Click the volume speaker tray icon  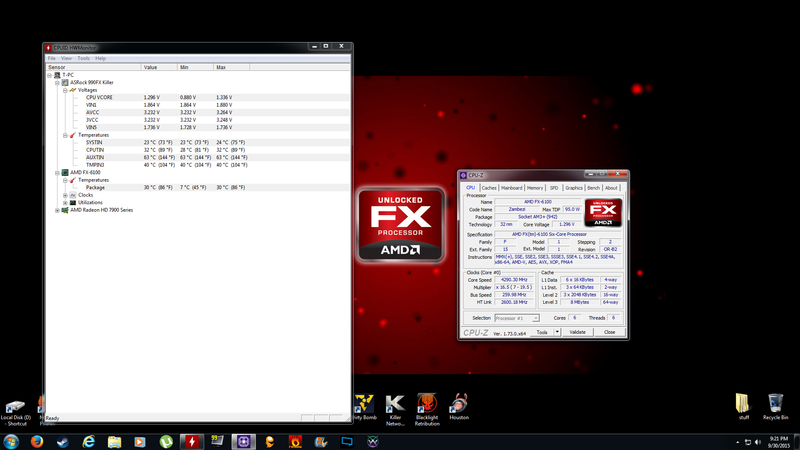(758, 442)
